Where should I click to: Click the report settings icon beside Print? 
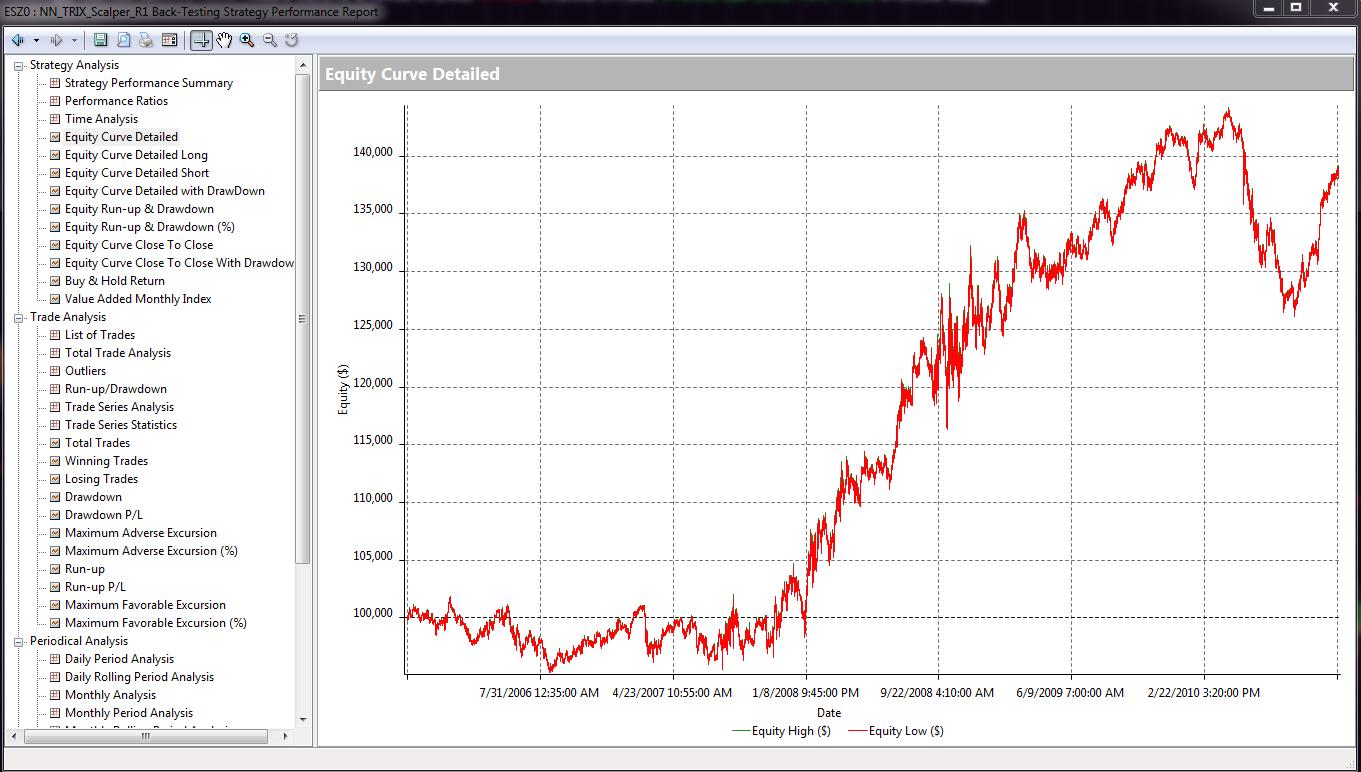click(x=169, y=40)
